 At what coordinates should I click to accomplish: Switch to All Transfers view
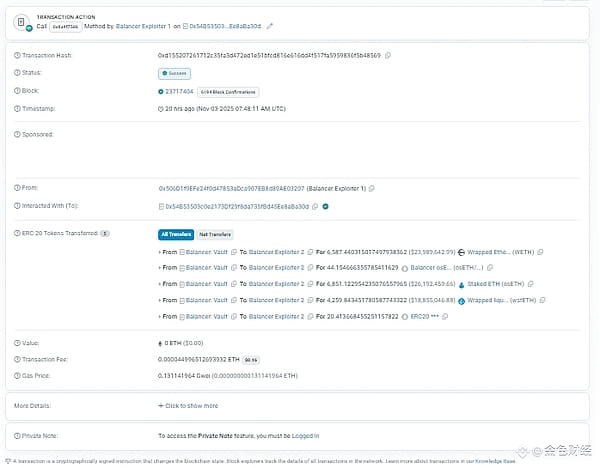tap(176, 234)
